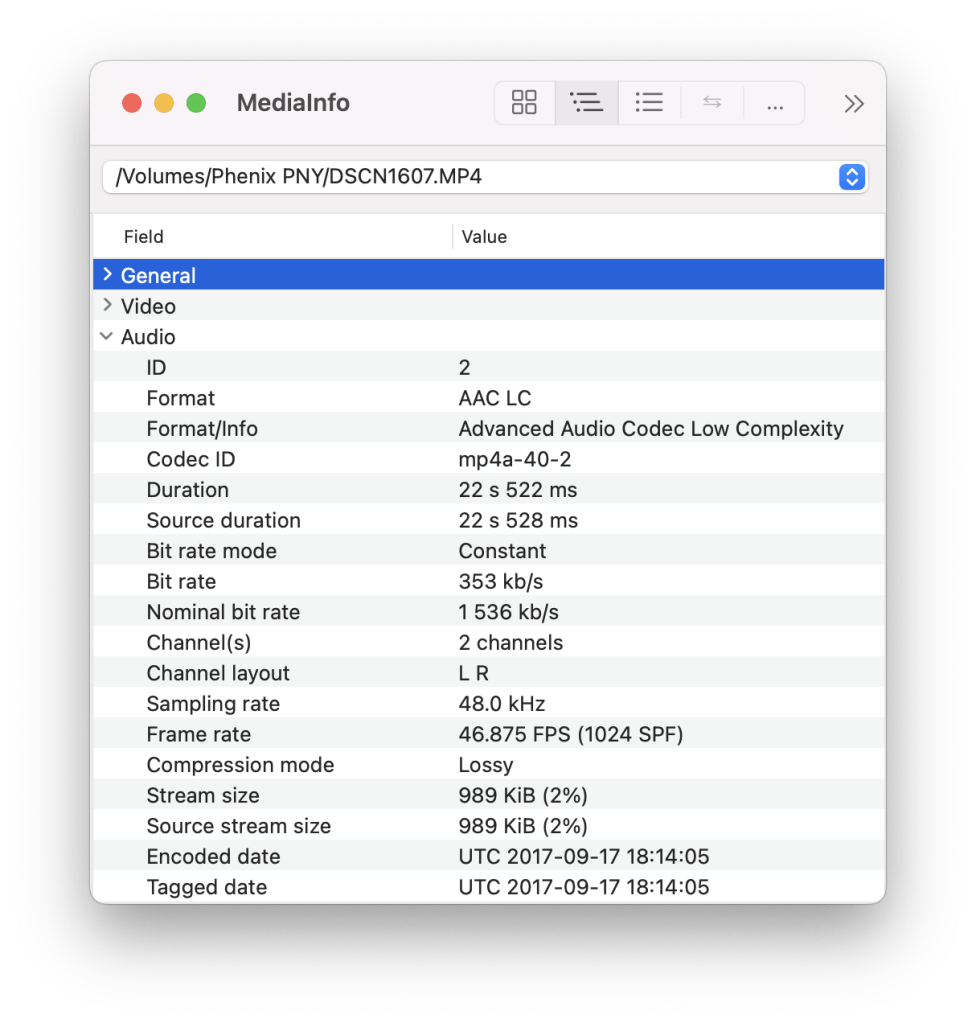Show hidden toolbar items via double chevron

[853, 104]
